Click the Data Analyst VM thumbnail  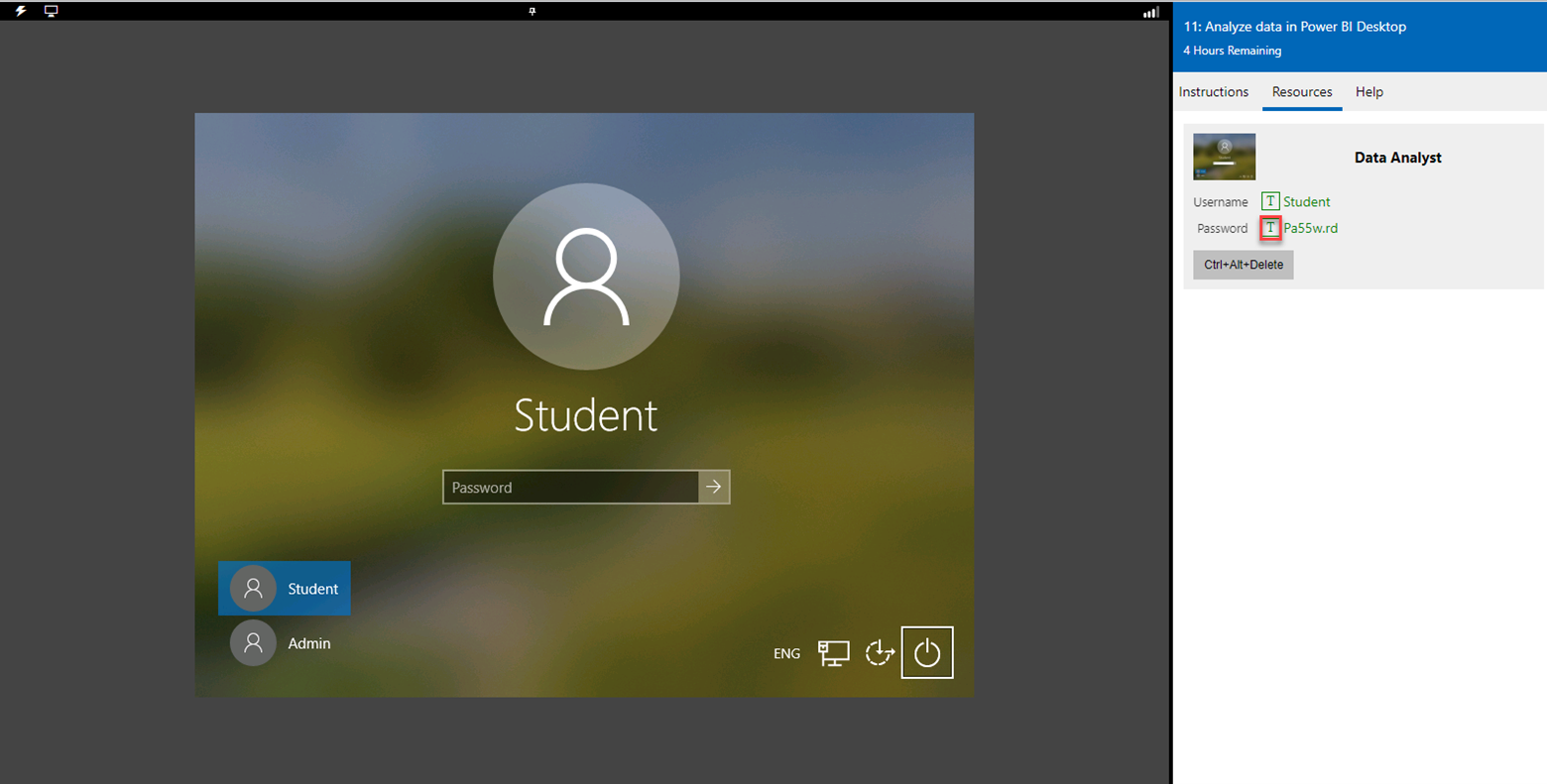pos(1224,157)
